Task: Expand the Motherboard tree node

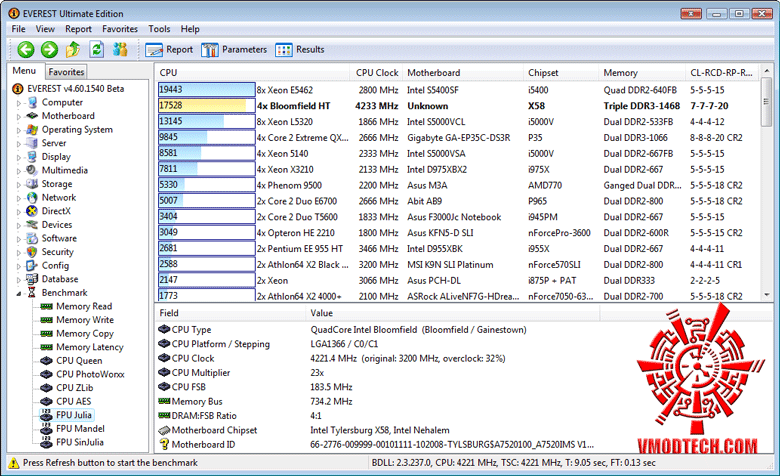Action: click(18, 116)
